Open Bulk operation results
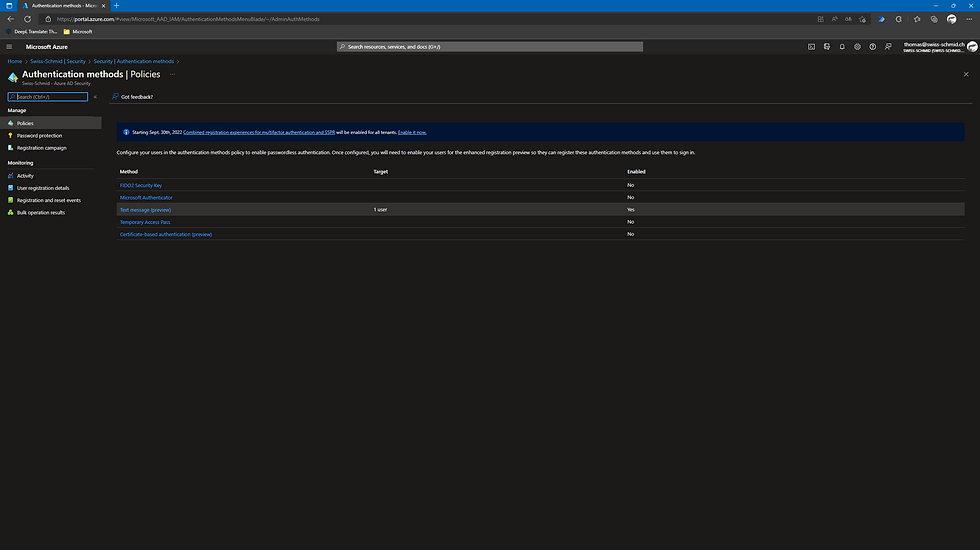This screenshot has width=980, height=550. tap(41, 212)
